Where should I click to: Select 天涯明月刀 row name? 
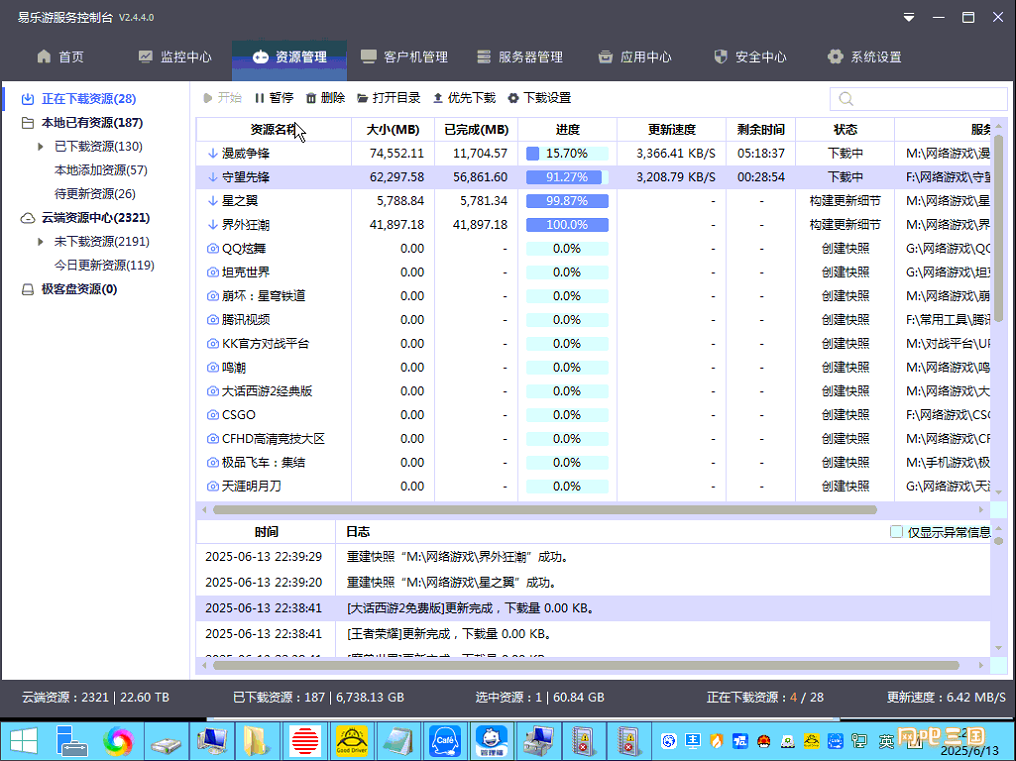(x=251, y=486)
